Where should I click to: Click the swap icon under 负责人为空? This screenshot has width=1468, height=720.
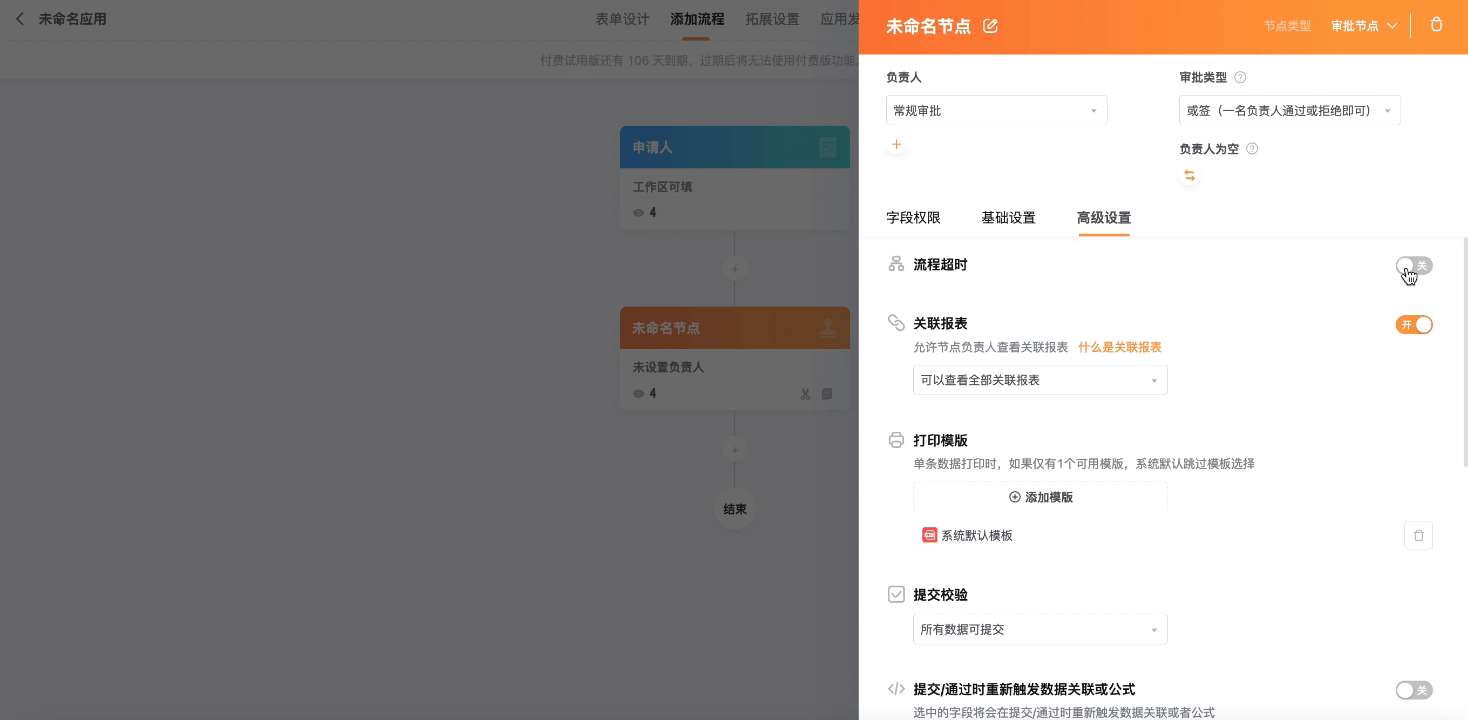pos(1189,176)
